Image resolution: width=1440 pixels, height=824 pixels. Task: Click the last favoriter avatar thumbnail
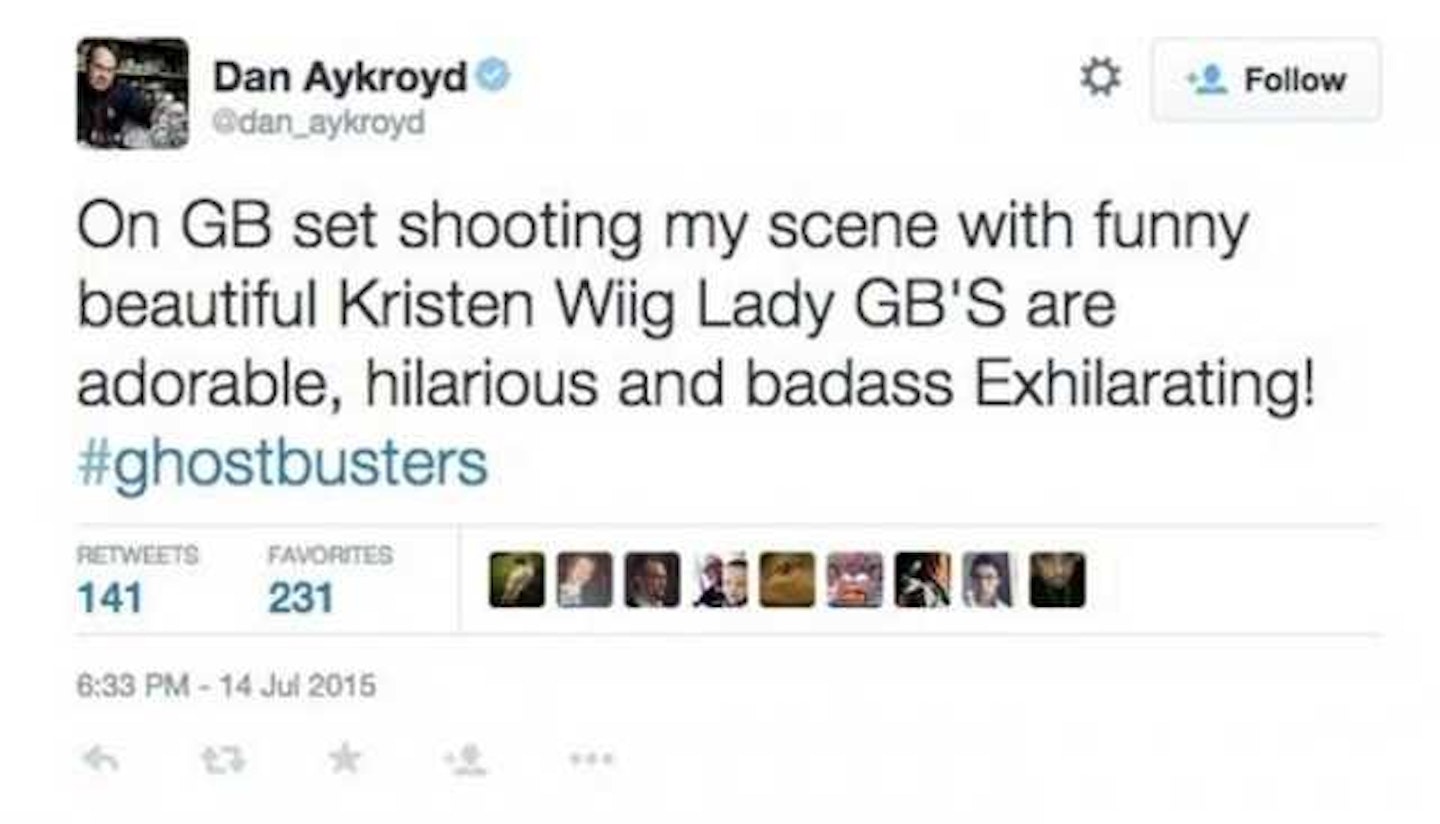click(1057, 580)
